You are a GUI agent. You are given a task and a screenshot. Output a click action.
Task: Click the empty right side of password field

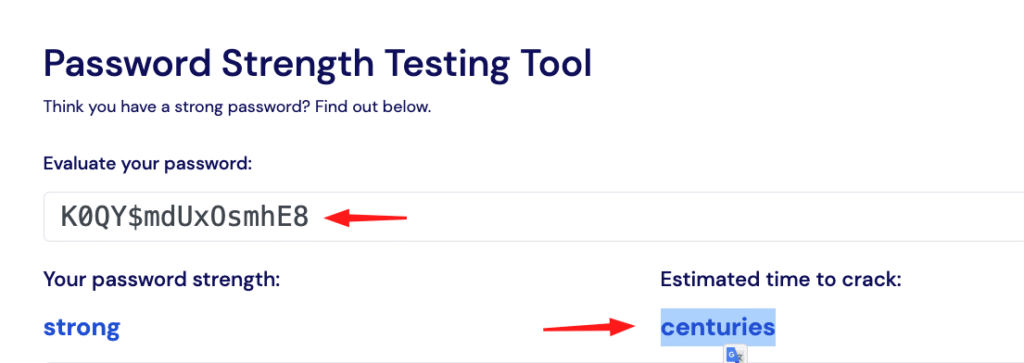tap(718, 217)
